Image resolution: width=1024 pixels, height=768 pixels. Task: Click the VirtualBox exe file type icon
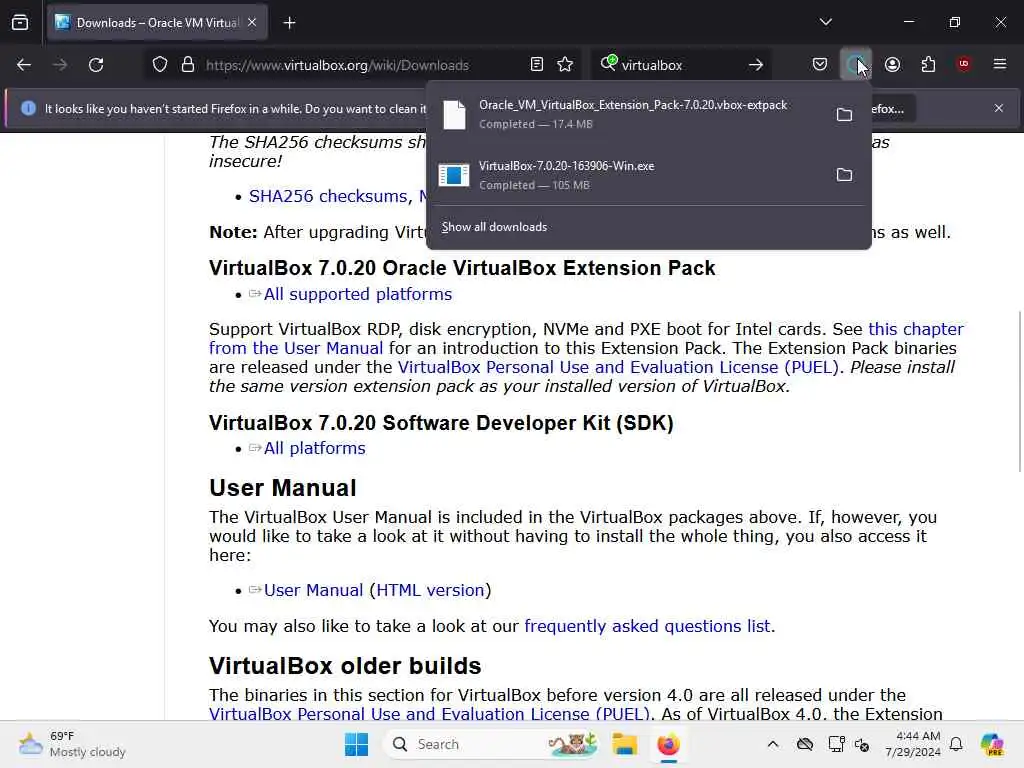(x=454, y=175)
